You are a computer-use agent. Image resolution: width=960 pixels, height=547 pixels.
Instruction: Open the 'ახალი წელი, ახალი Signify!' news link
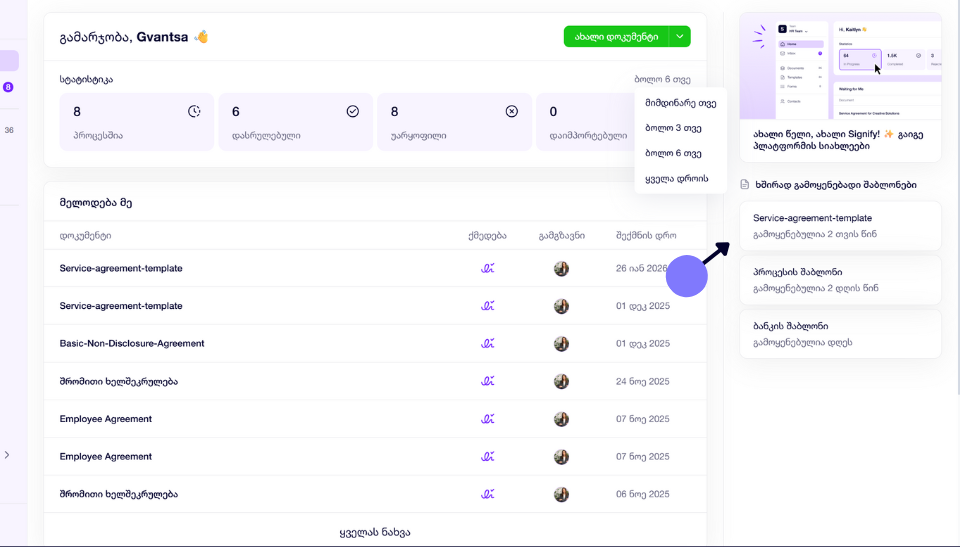838,140
